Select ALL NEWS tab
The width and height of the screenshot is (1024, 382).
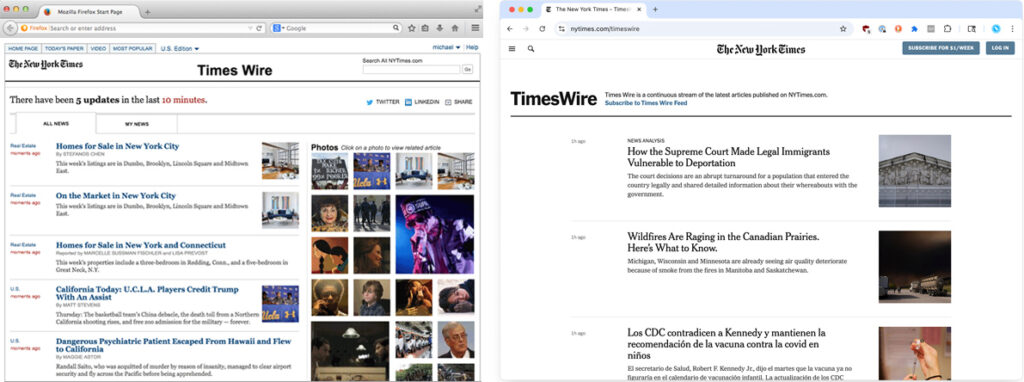pyautogui.click(x=56, y=123)
